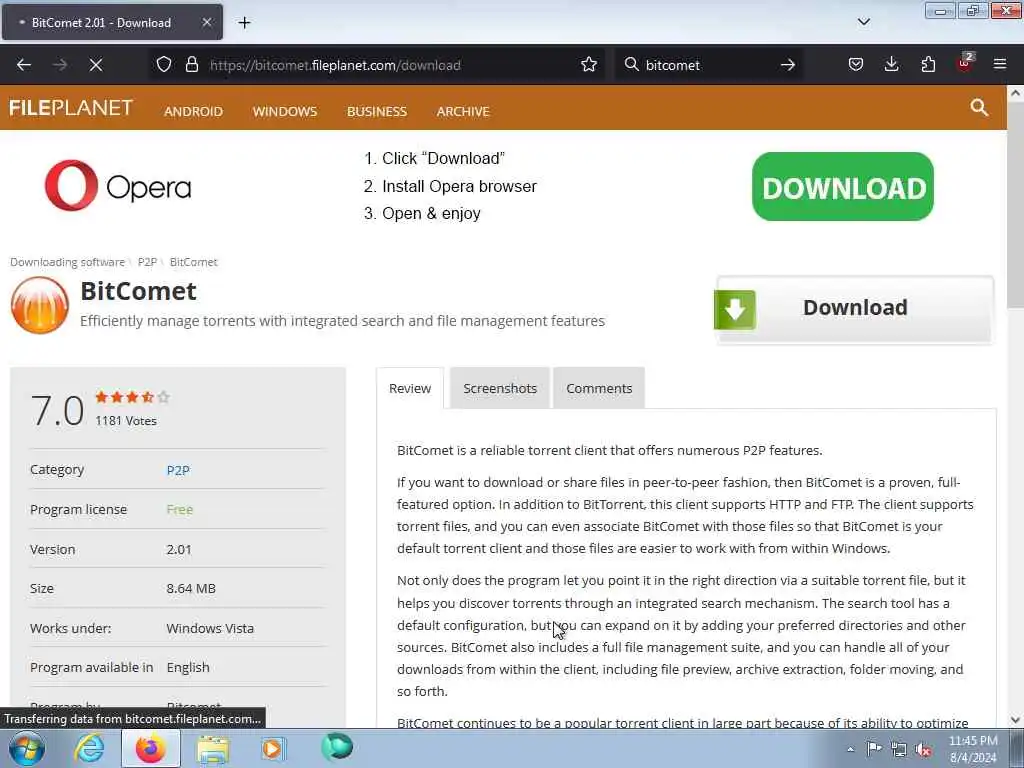Click the Firefox taskbar icon
This screenshot has height=768, width=1024.
(x=150, y=748)
